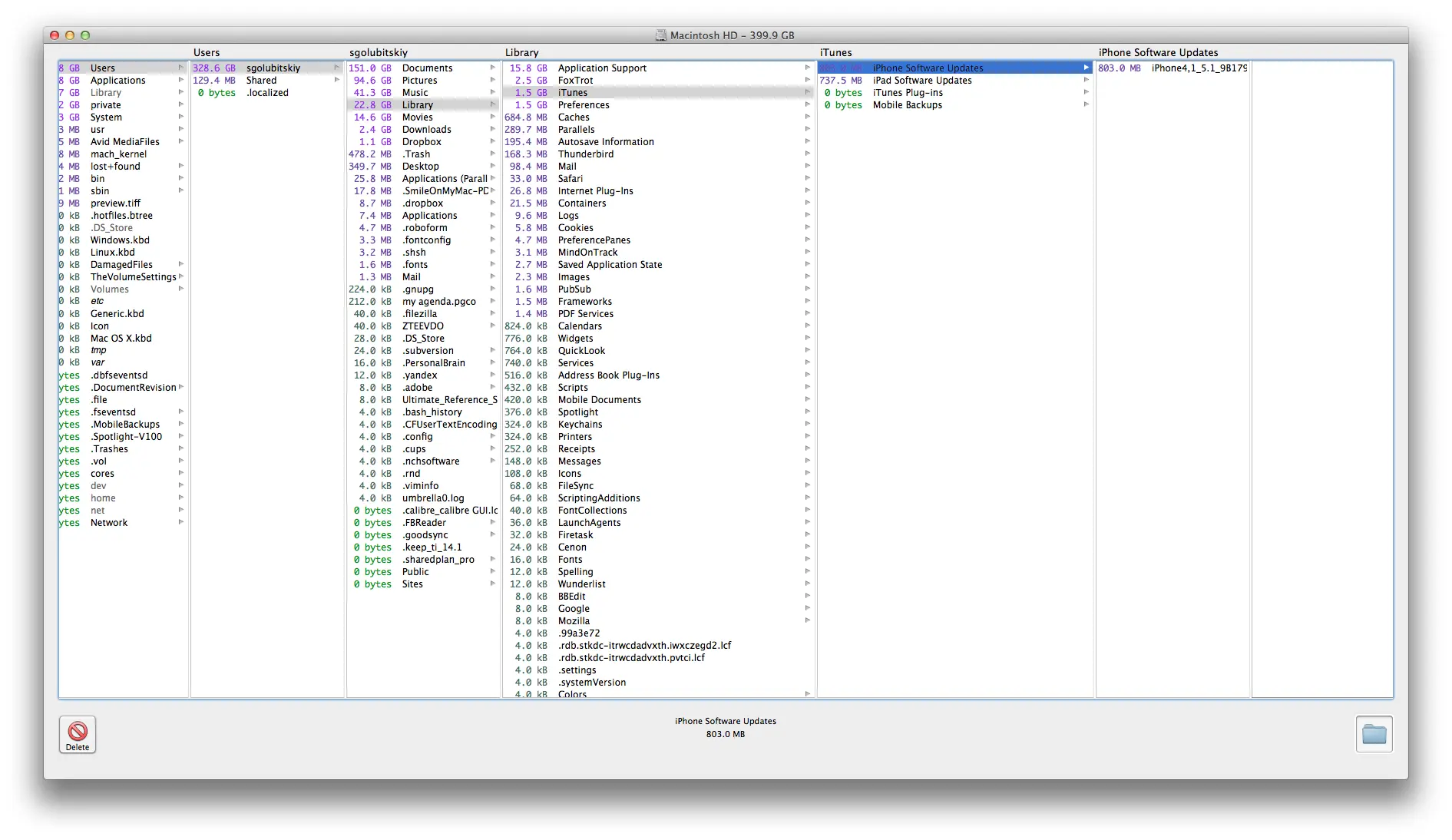The width and height of the screenshot is (1452, 840).
Task: Select the .DocumentRevision row
Action: pyautogui.click(x=123, y=388)
